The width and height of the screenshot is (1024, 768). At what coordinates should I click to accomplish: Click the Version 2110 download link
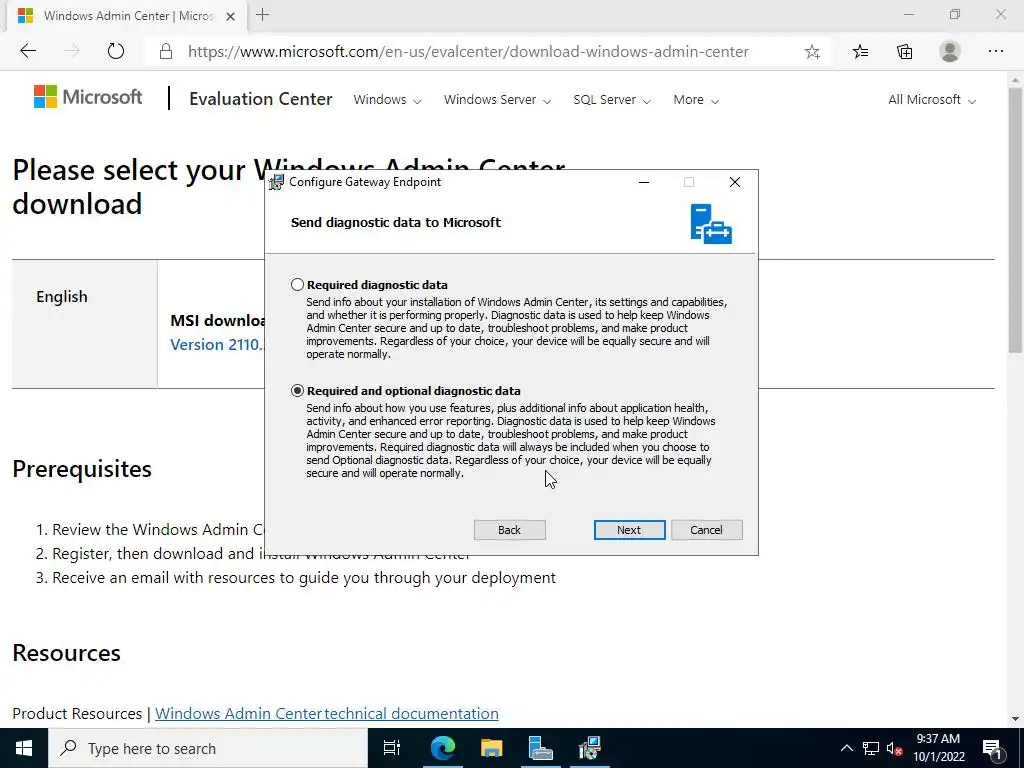tap(217, 344)
